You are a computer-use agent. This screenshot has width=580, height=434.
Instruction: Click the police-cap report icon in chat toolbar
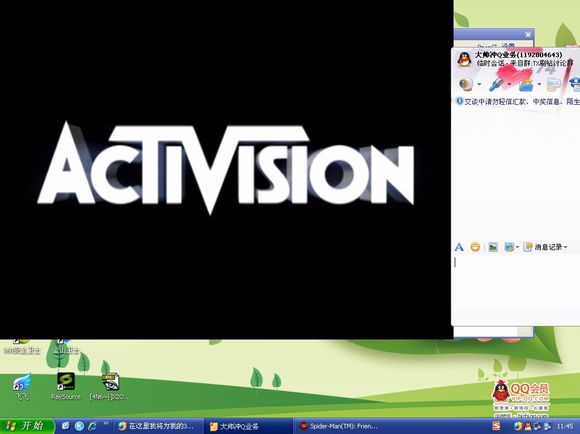click(x=575, y=84)
